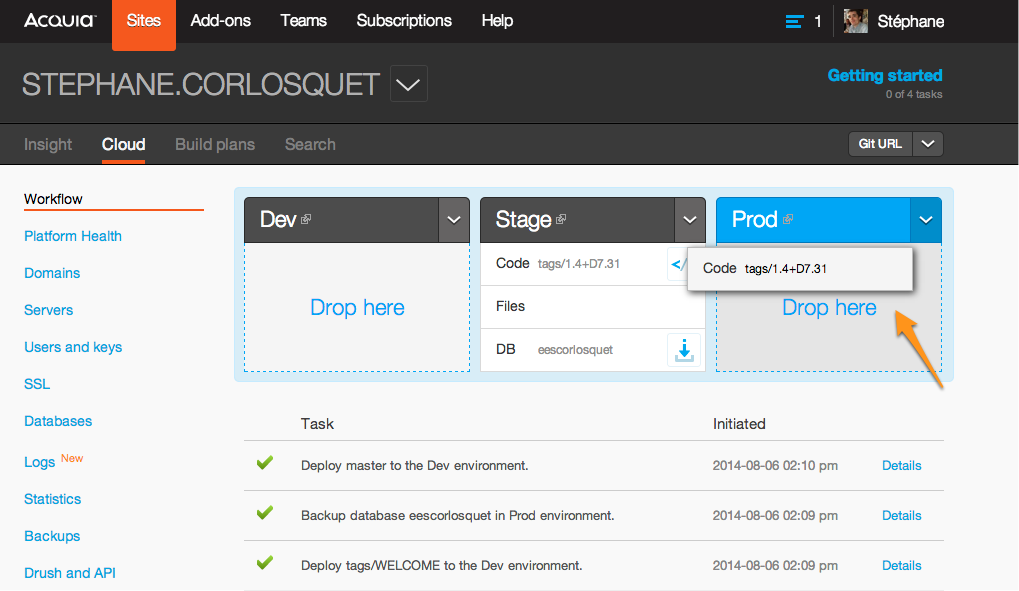The image size is (1019, 591).
Task: Click Stéphane's profile avatar
Action: pos(855,21)
